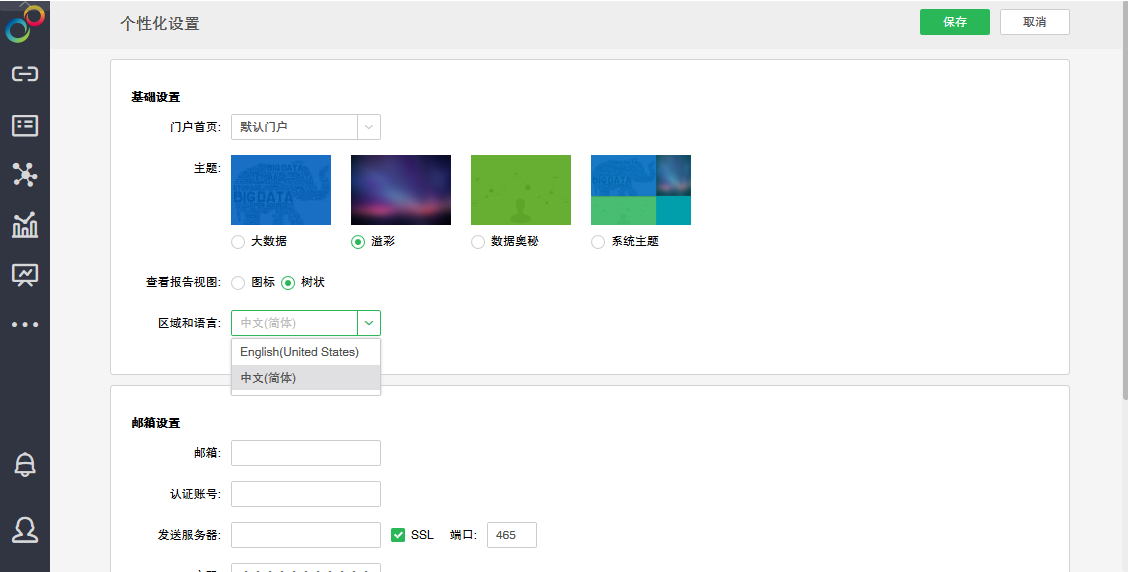Select the 大数据 theme radio button
The height and width of the screenshot is (572, 1128).
(238, 242)
